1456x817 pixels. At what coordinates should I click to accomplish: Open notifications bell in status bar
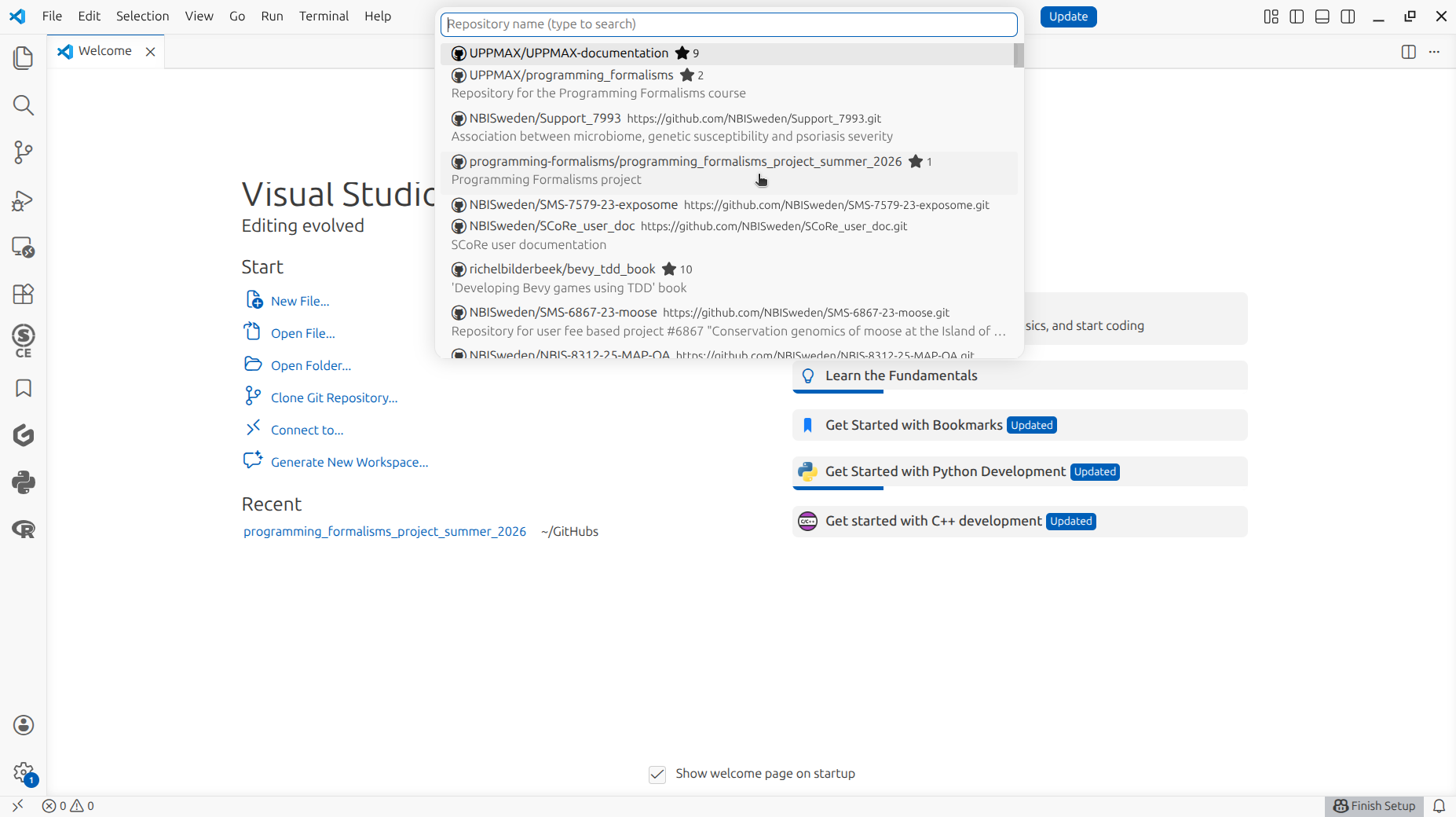(1439, 805)
